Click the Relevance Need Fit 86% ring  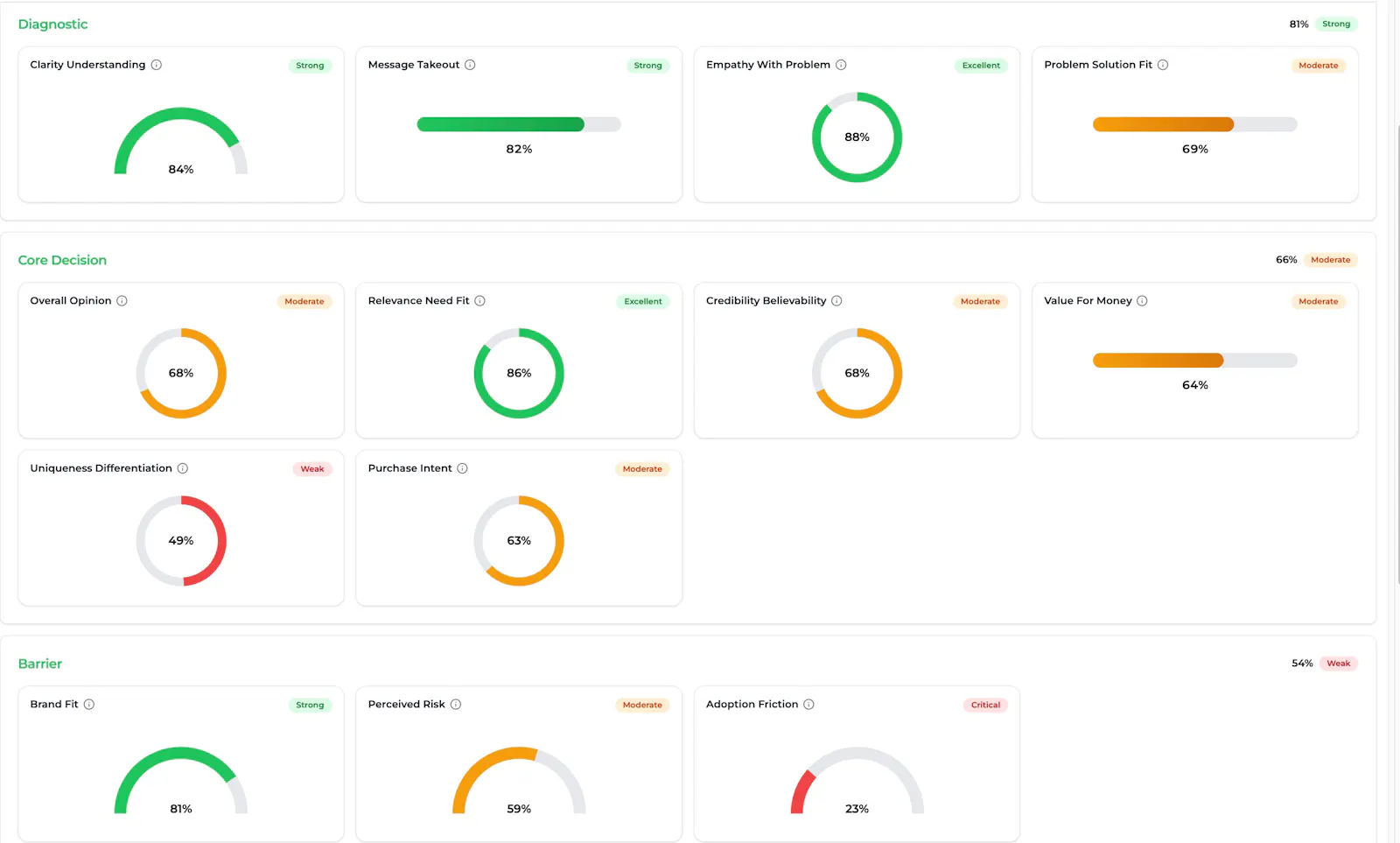(x=519, y=374)
